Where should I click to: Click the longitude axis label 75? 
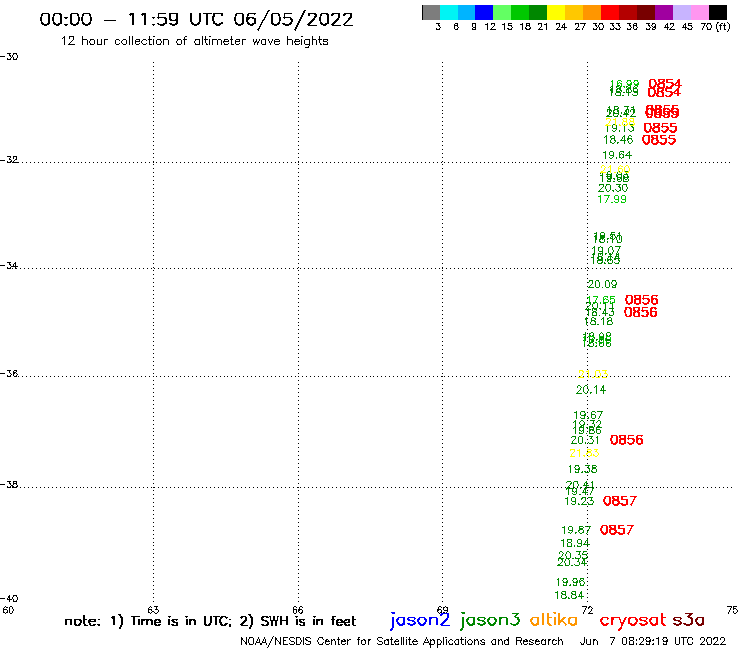coord(732,610)
